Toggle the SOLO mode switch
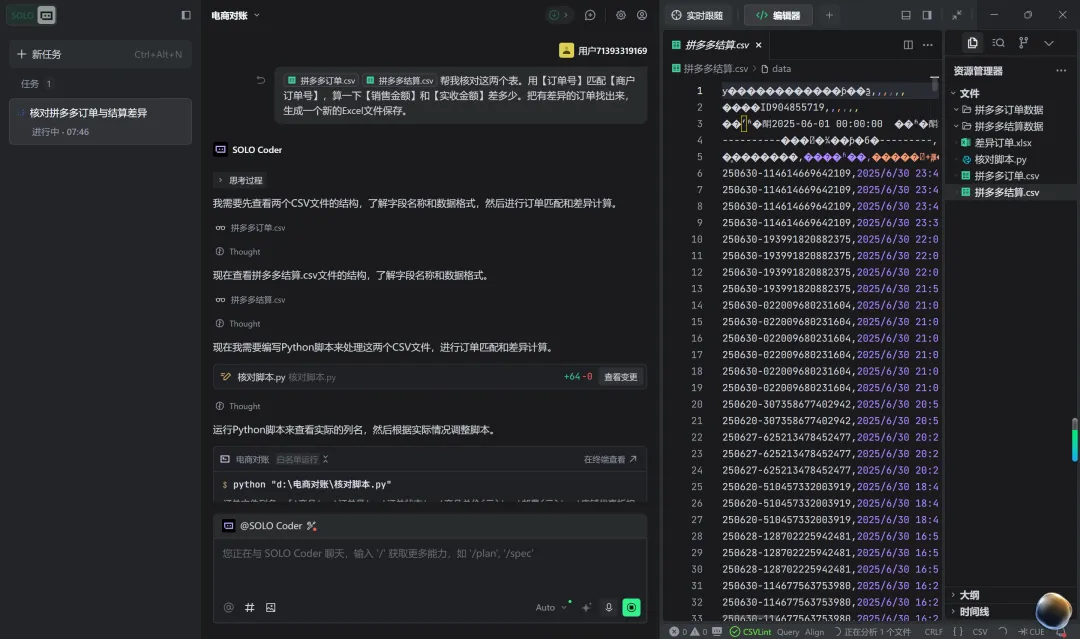The height and width of the screenshot is (639, 1080). (x=32, y=15)
